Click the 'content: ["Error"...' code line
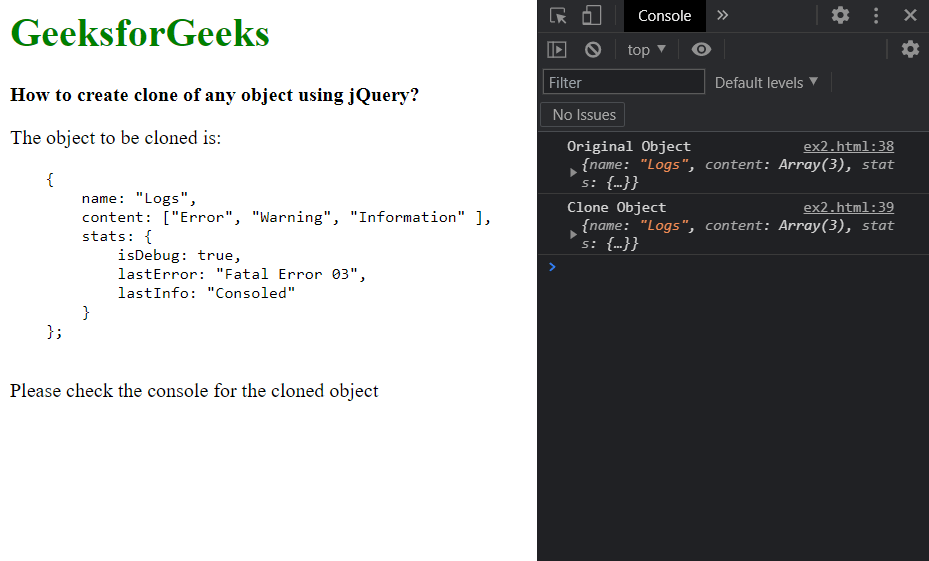Screen dimensions: 929x561 [x=286, y=217]
